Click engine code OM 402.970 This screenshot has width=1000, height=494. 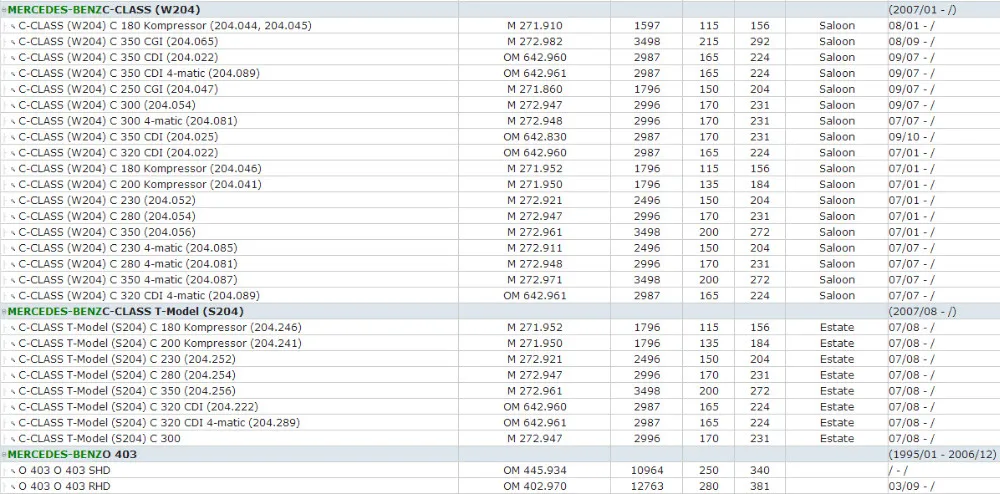(535, 486)
